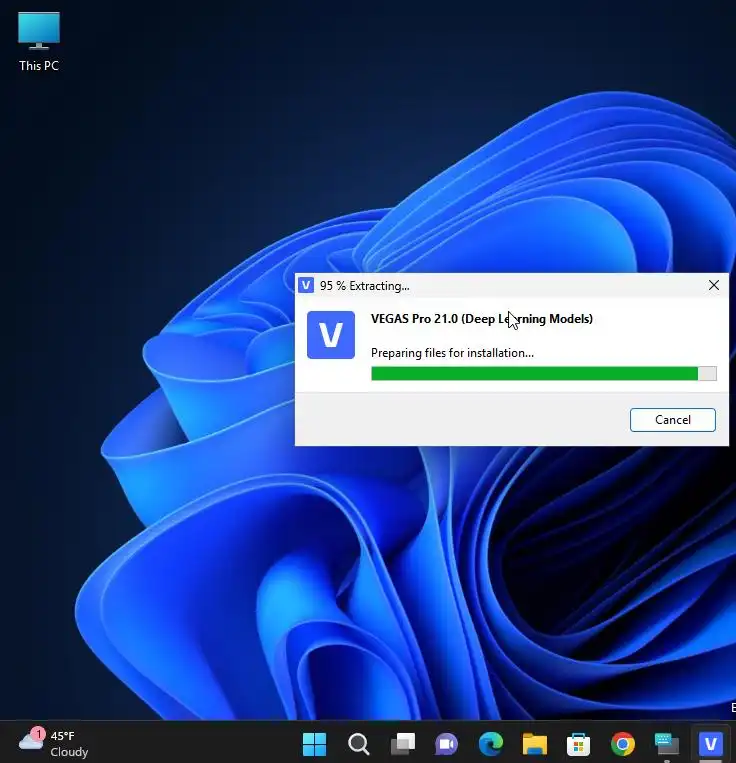The width and height of the screenshot is (736, 763).
Task: Launch Microsoft Edge from taskbar
Action: (491, 744)
